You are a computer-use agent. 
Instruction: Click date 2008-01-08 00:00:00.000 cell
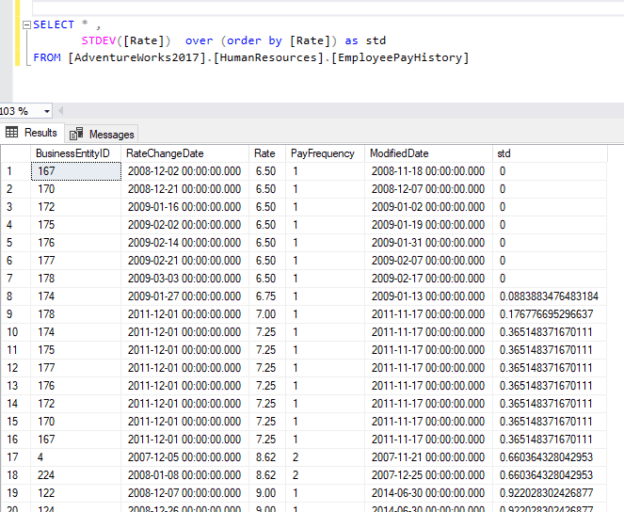pos(185,475)
